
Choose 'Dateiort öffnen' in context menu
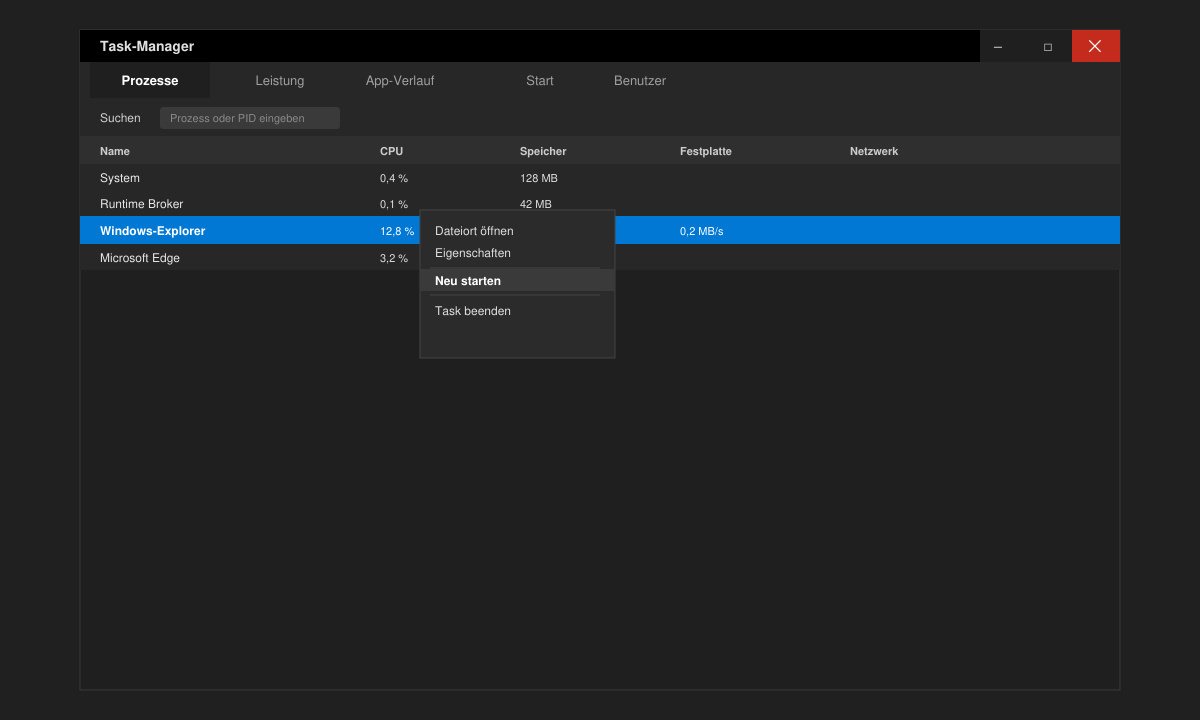click(x=517, y=231)
